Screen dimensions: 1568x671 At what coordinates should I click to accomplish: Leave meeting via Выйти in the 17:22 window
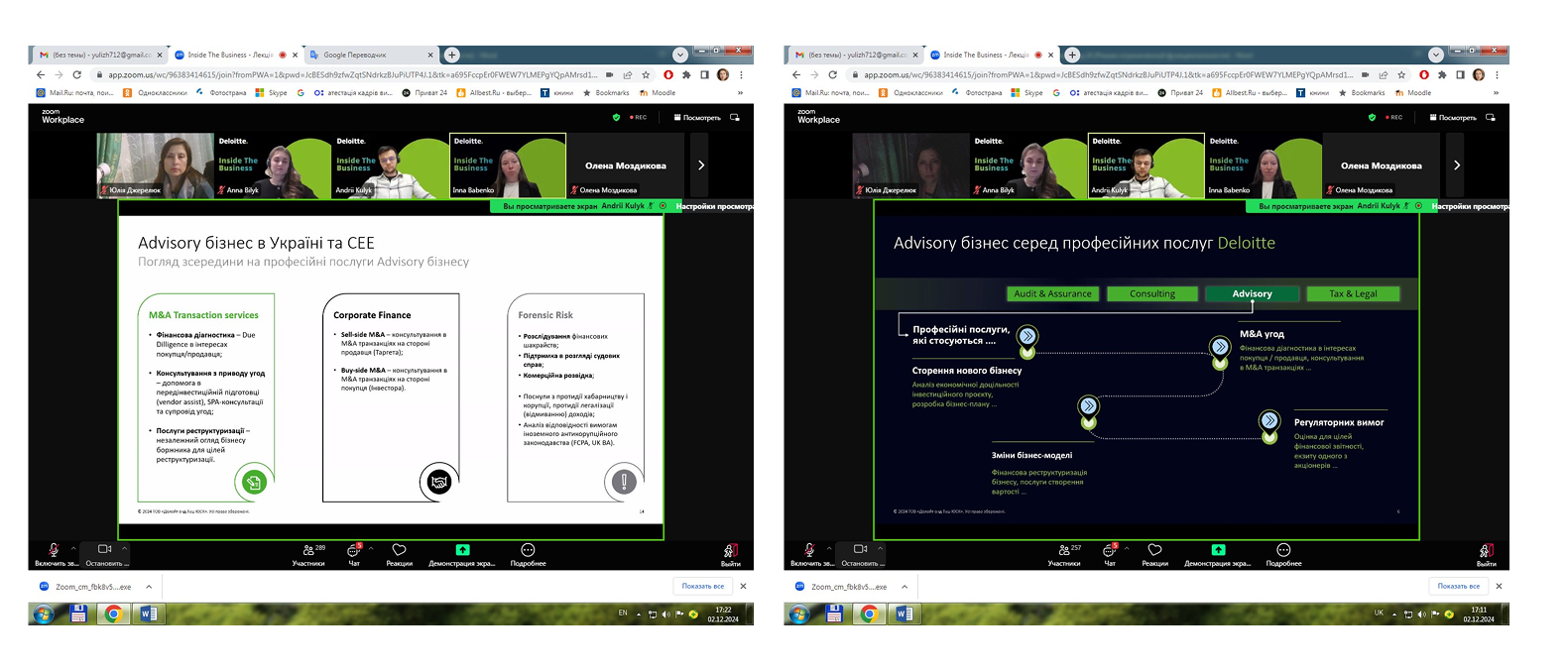730,555
